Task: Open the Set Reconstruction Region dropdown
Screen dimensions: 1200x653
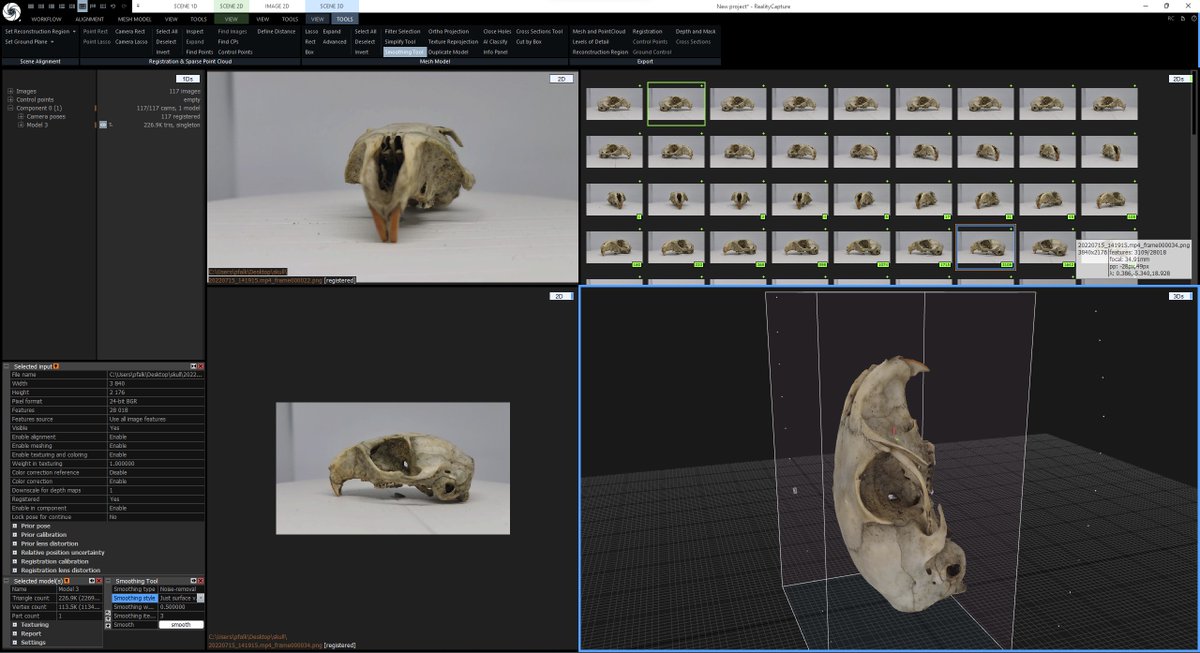Action: coord(41,31)
